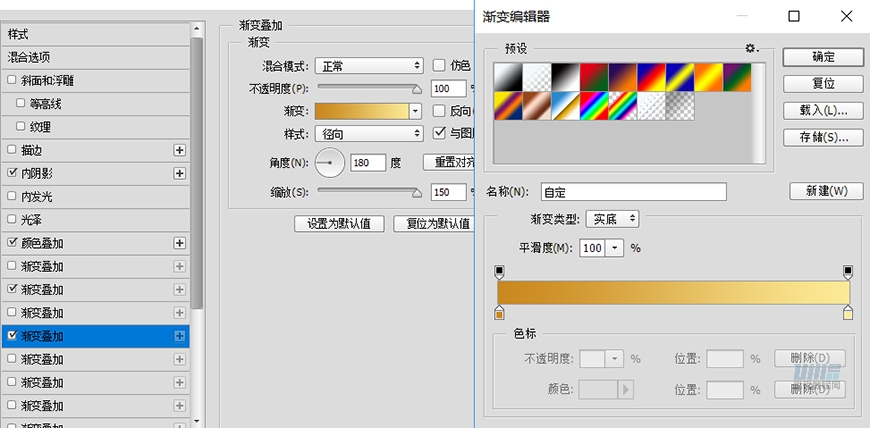Image resolution: width=870 pixels, height=428 pixels.
Task: Click the angle dial for 角度
Action: [x=330, y=163]
